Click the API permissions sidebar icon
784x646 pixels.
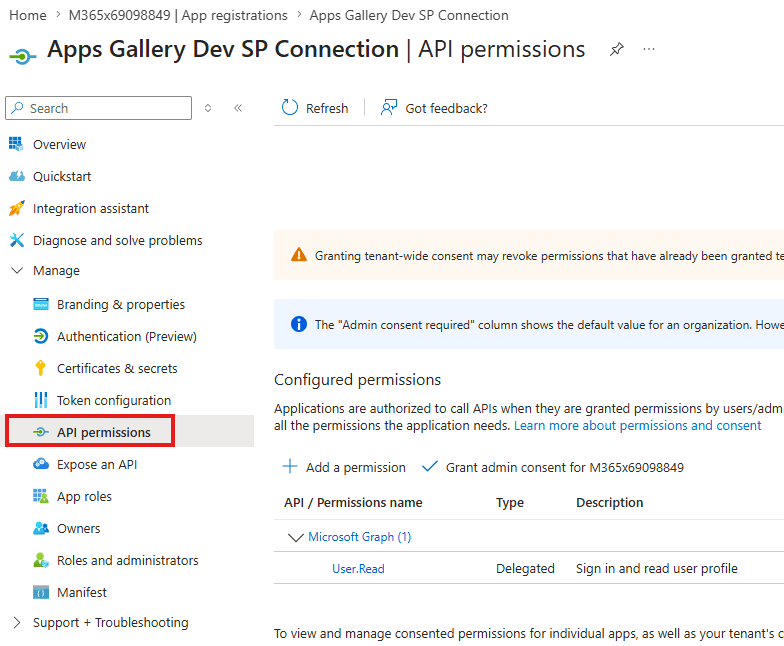coord(40,432)
